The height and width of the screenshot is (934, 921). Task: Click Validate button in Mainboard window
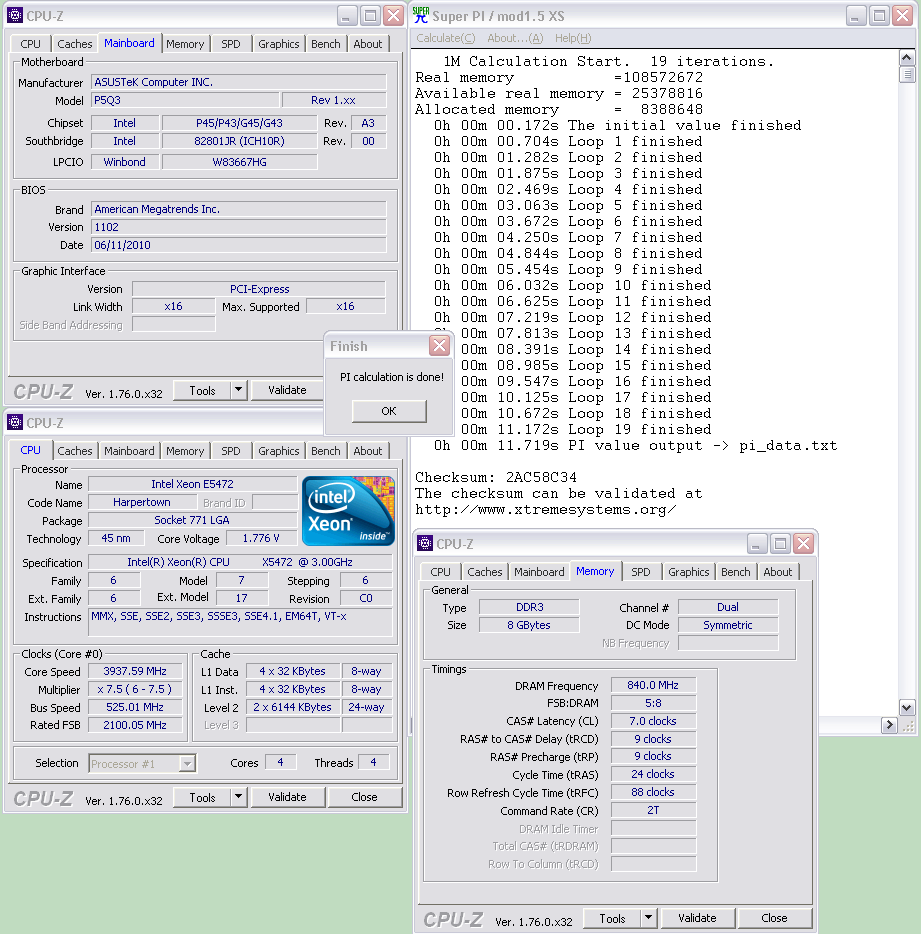pos(287,390)
